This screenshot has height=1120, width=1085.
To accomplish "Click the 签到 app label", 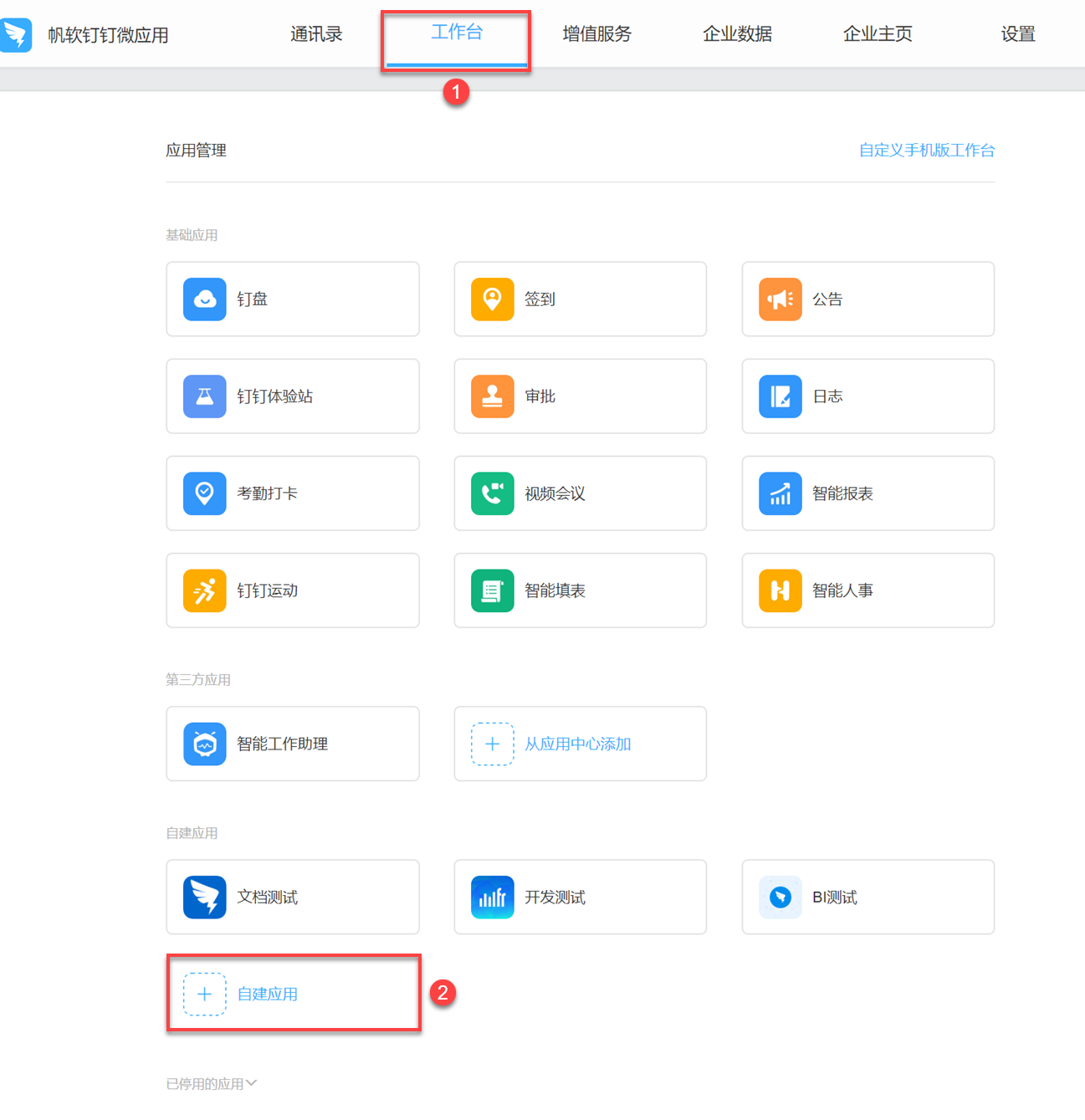I will coord(540,299).
